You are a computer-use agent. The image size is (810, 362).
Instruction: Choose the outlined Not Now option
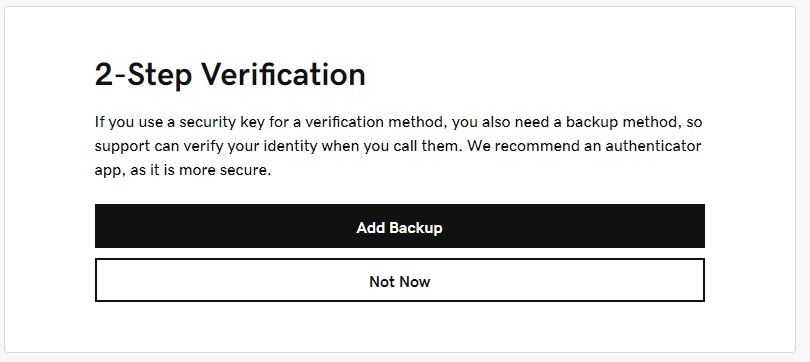coord(399,280)
